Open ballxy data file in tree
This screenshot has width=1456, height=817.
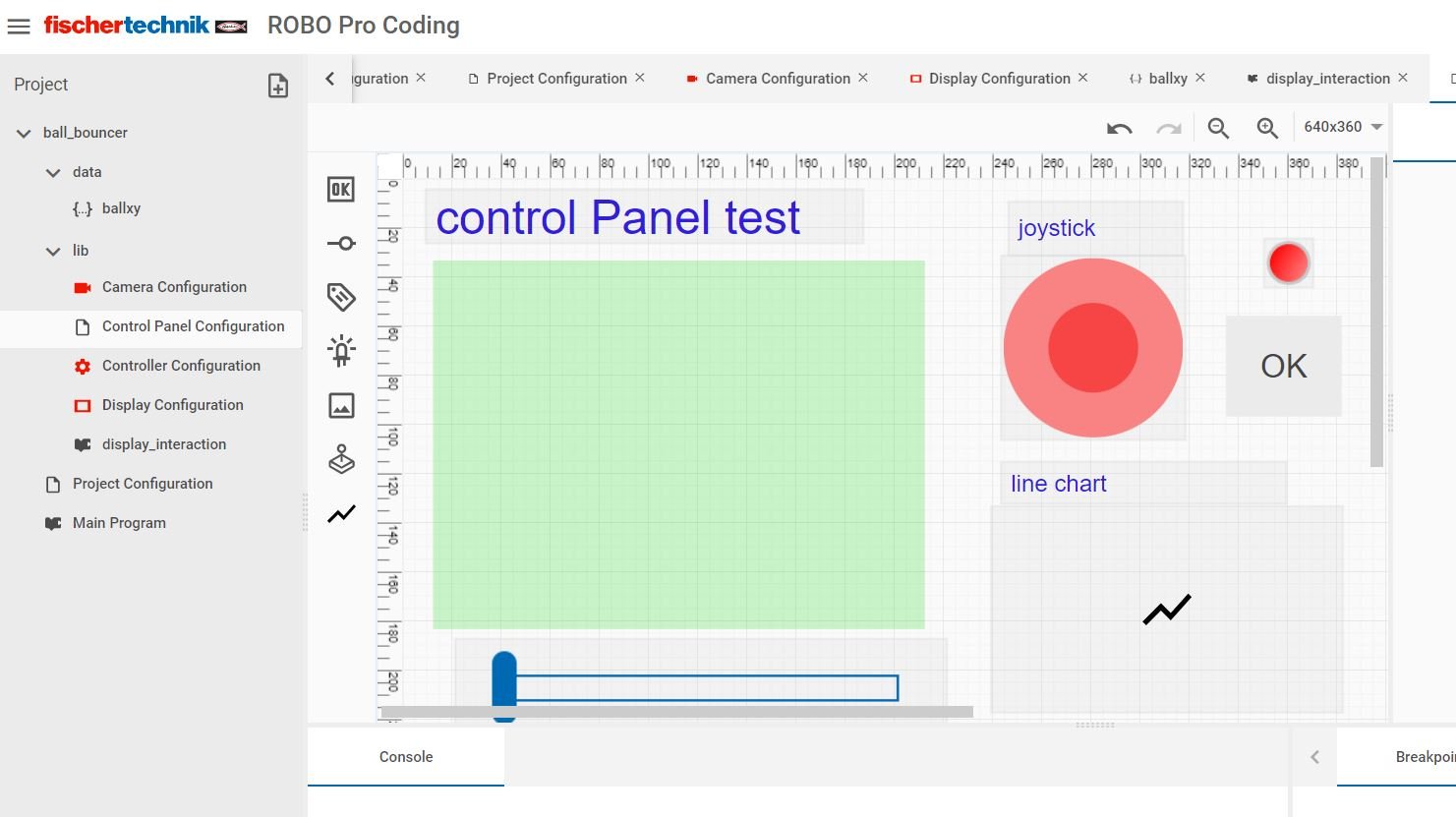tap(121, 208)
